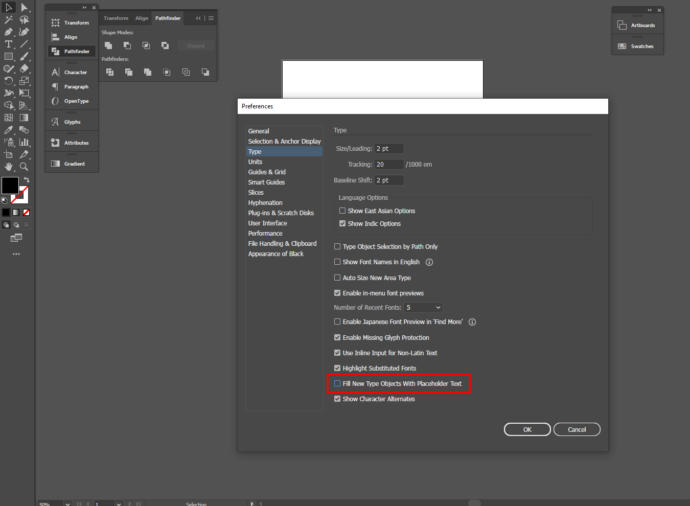Select the Rotate tool

click(x=8, y=81)
